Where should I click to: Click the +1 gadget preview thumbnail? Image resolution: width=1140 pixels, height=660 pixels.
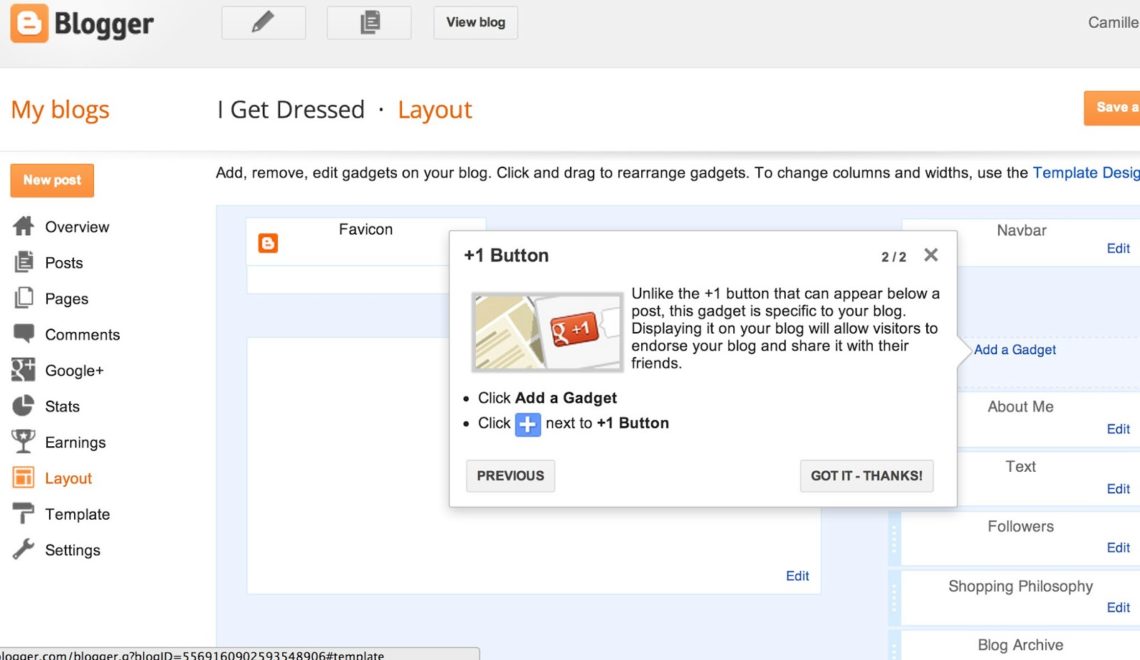pyautogui.click(x=547, y=332)
